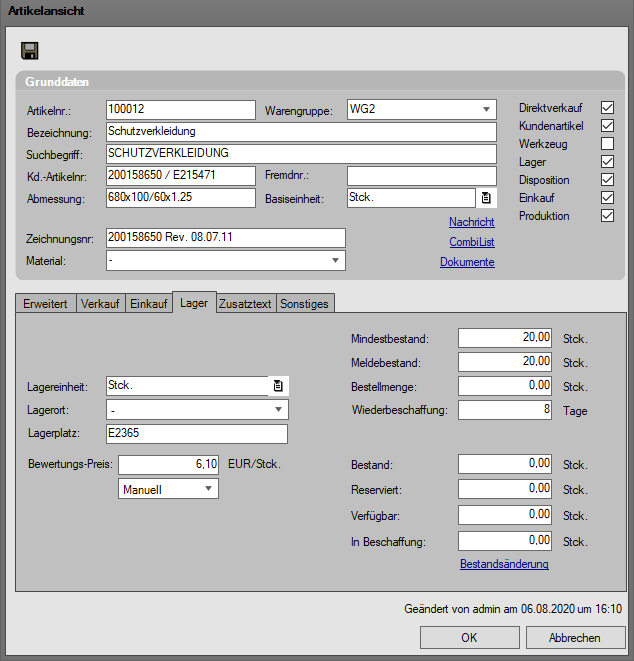Open the Material dropdown

click(335, 261)
